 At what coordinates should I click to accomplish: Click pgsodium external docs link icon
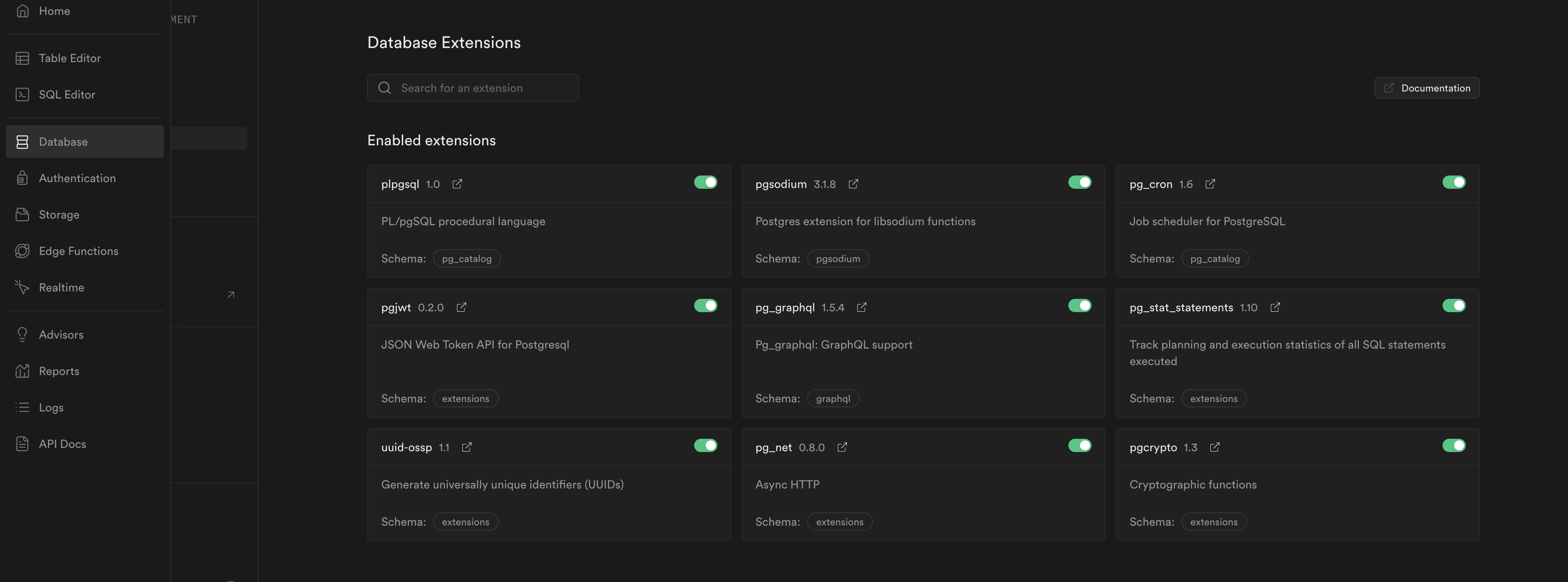[854, 184]
